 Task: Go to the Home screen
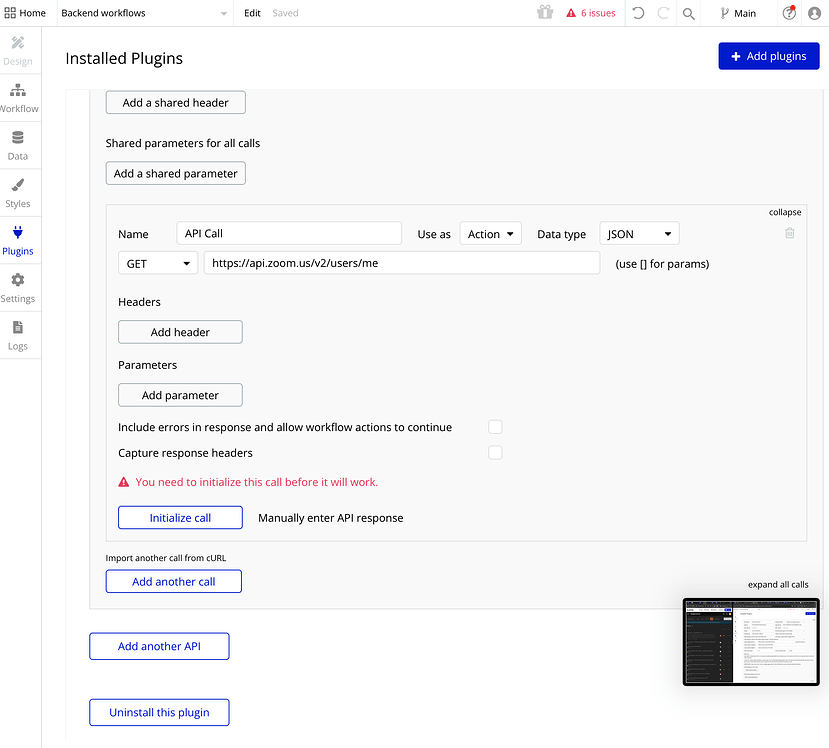point(25,13)
